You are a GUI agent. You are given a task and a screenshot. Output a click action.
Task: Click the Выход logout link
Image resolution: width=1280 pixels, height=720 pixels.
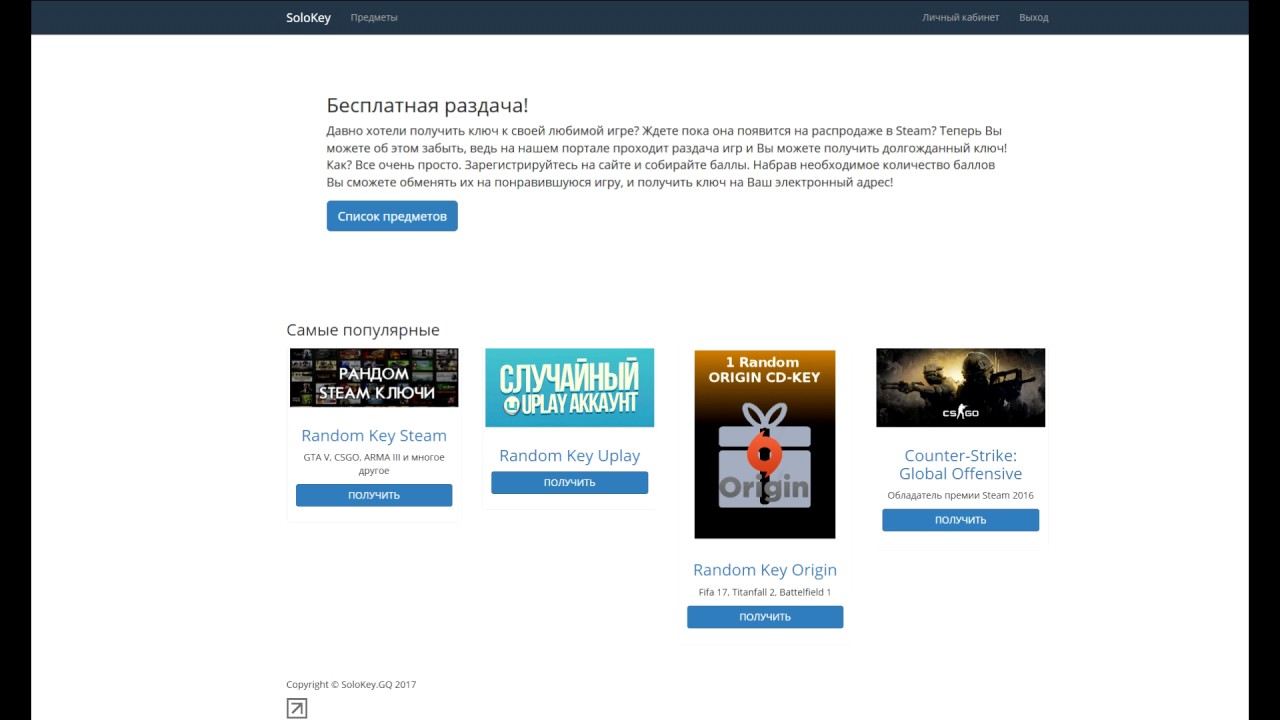point(1033,17)
